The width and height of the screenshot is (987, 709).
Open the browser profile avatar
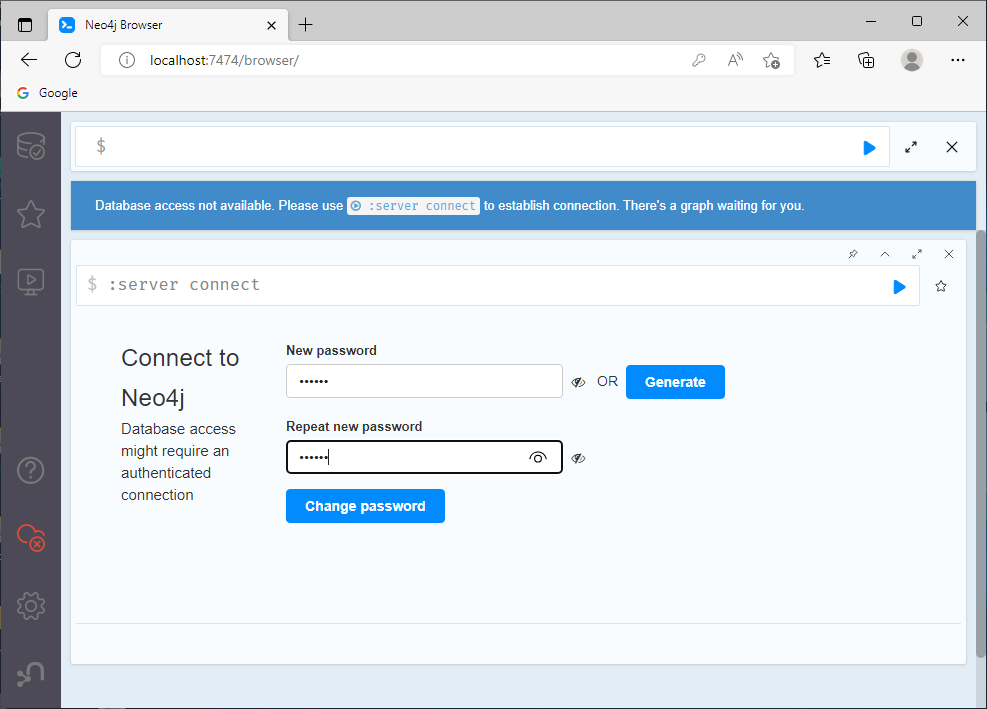[x=911, y=60]
